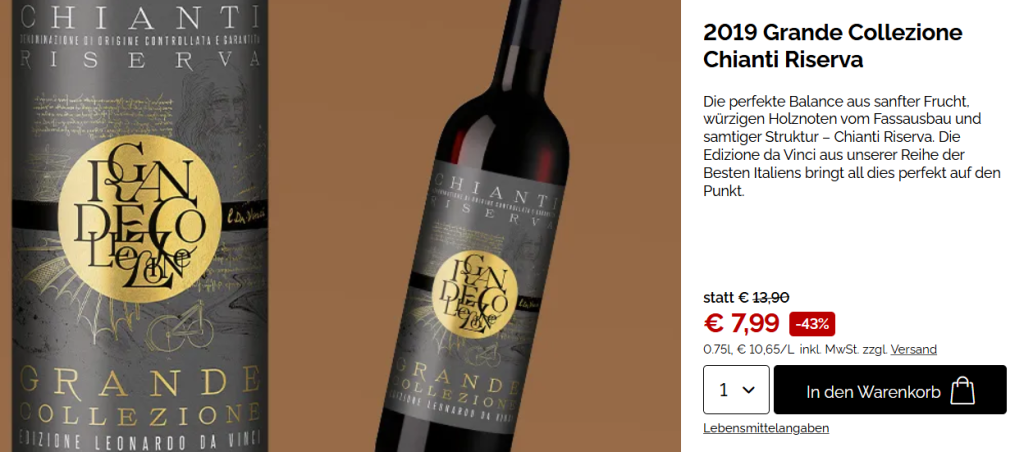Image resolution: width=1024 pixels, height=452 pixels.
Task: Click the red € 7,99 price
Action: [741, 323]
